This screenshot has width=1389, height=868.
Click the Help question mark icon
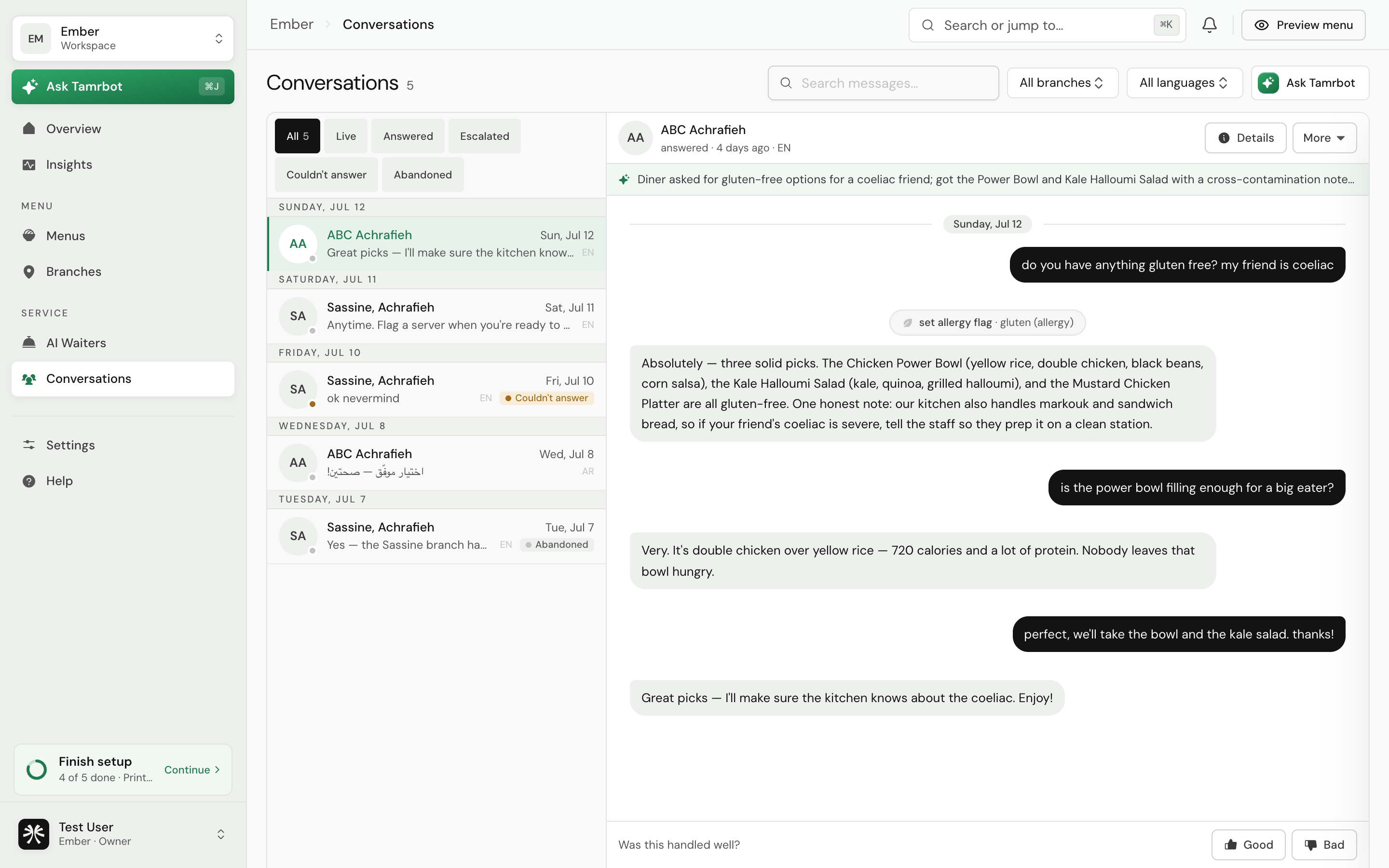coord(29,481)
